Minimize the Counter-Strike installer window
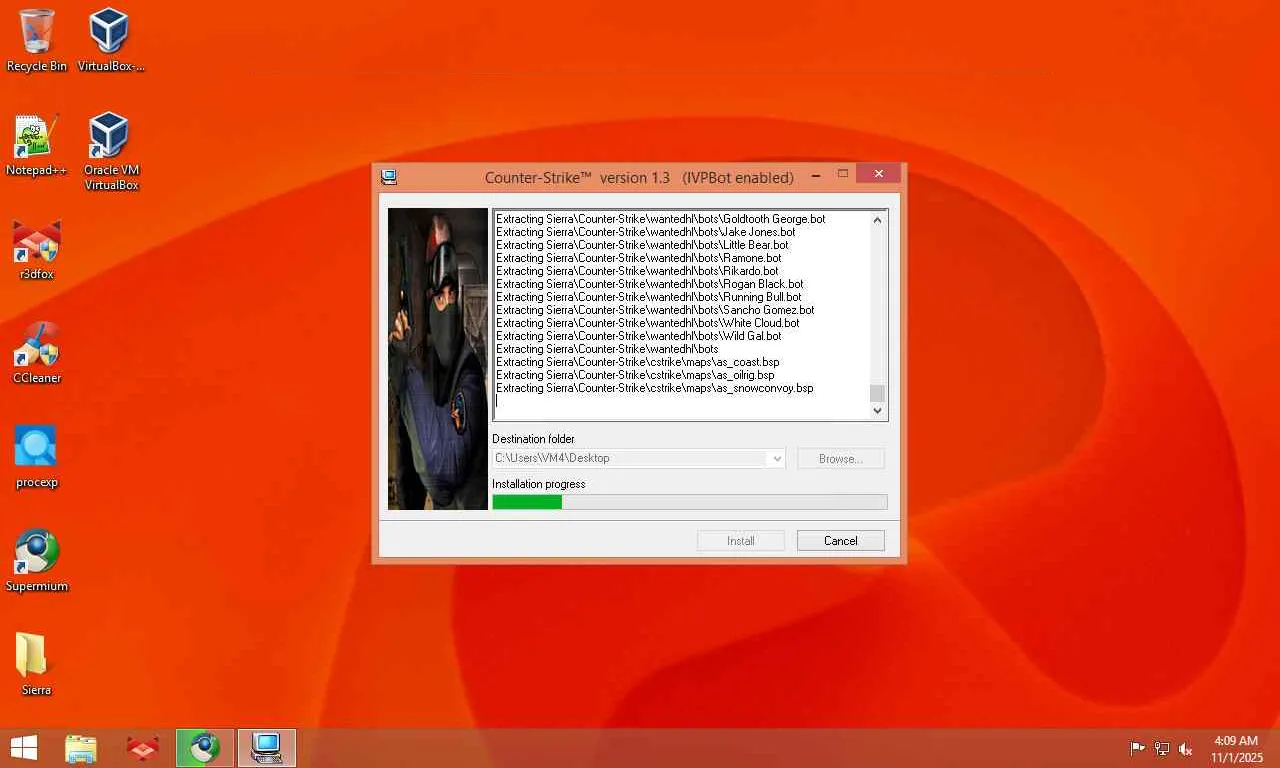The width and height of the screenshot is (1280, 768). pyautogui.click(x=817, y=176)
